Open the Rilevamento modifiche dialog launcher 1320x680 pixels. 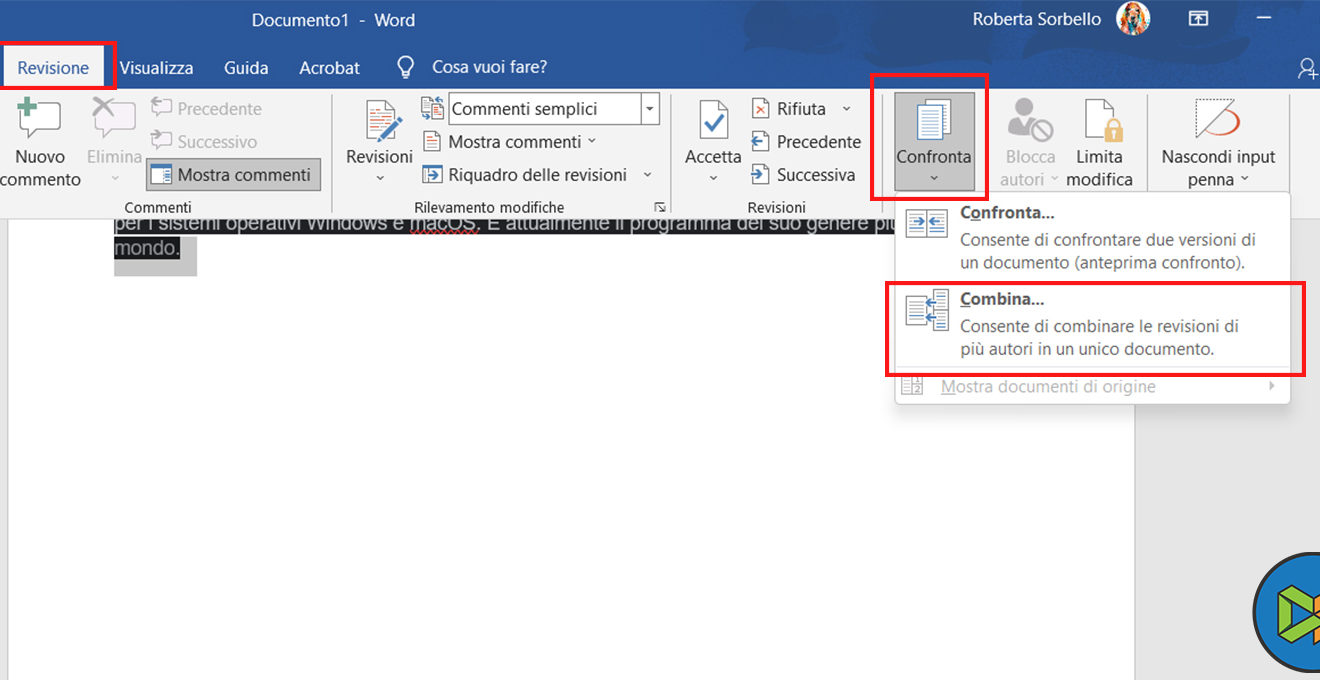(x=659, y=207)
